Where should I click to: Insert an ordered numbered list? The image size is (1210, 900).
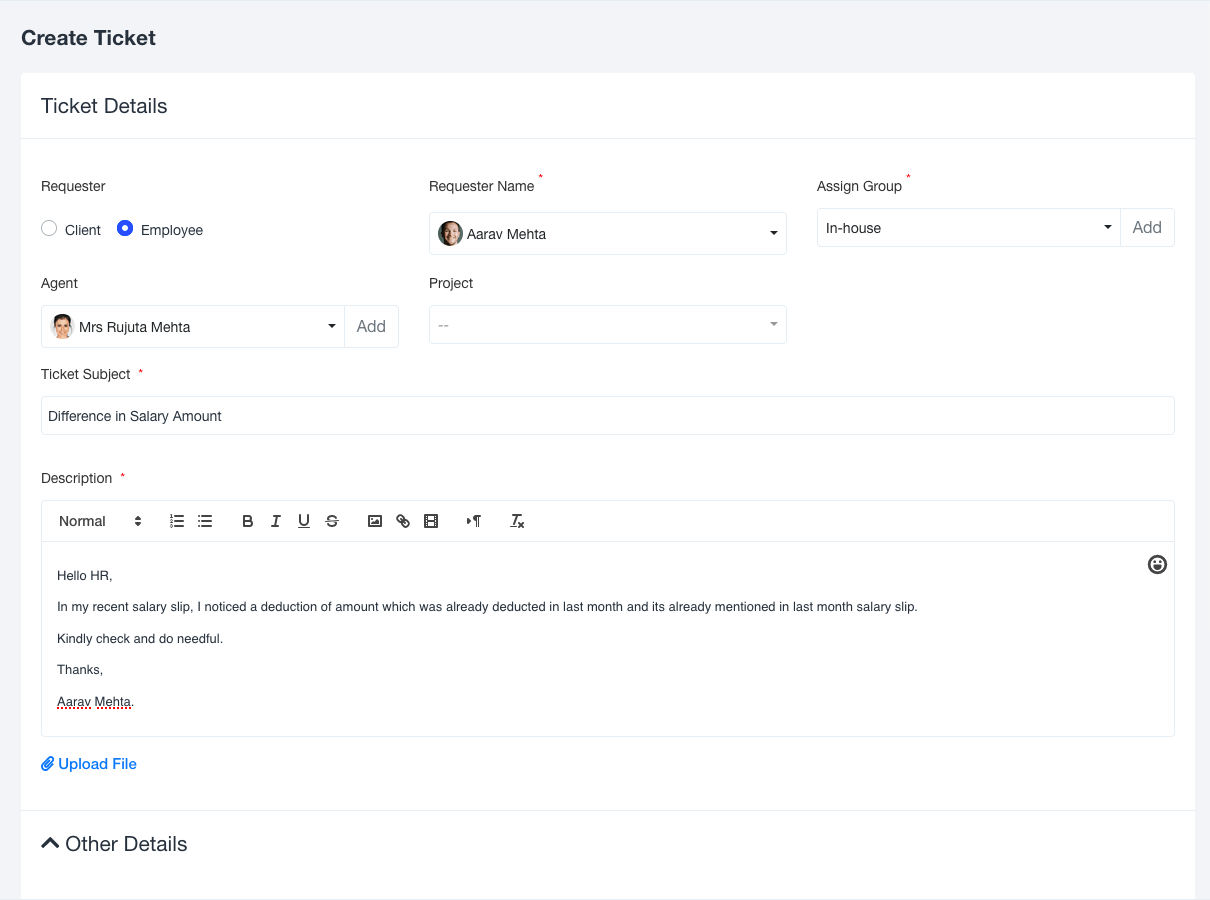pyautogui.click(x=177, y=521)
